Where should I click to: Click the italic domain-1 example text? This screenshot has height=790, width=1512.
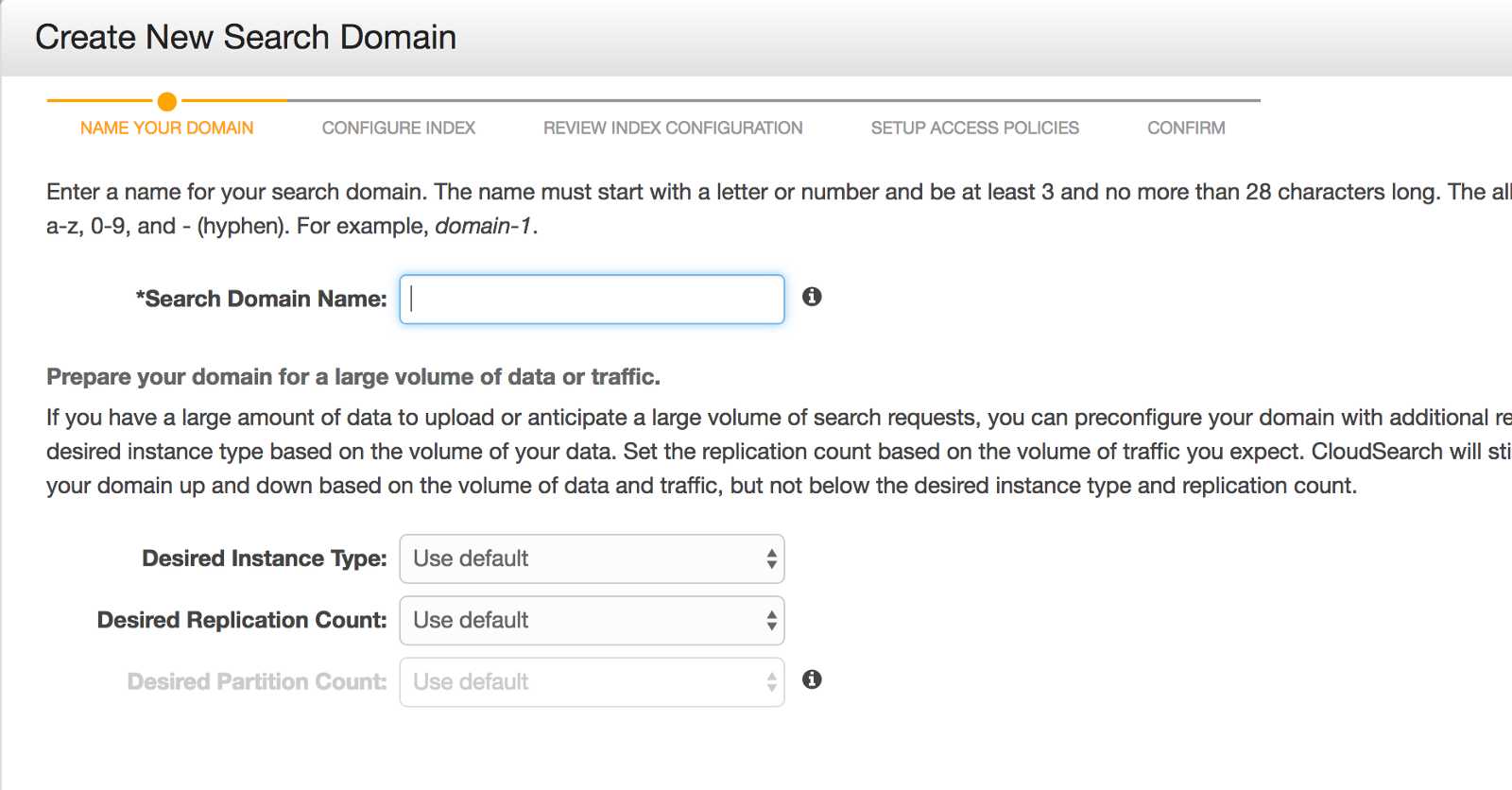[x=483, y=226]
